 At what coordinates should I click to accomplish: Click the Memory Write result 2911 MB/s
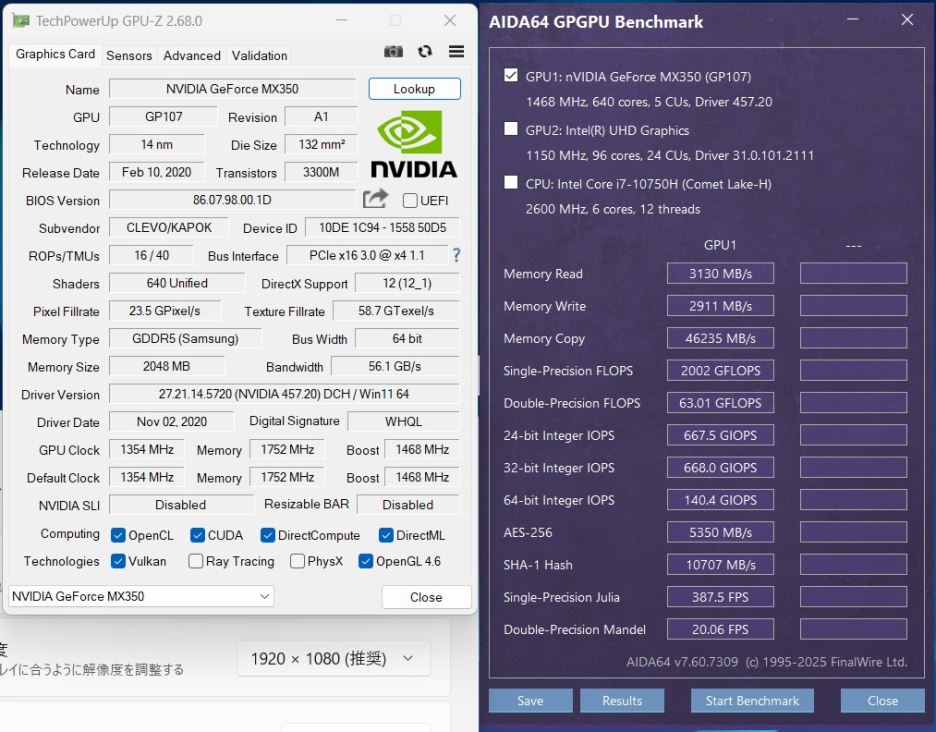[721, 306]
